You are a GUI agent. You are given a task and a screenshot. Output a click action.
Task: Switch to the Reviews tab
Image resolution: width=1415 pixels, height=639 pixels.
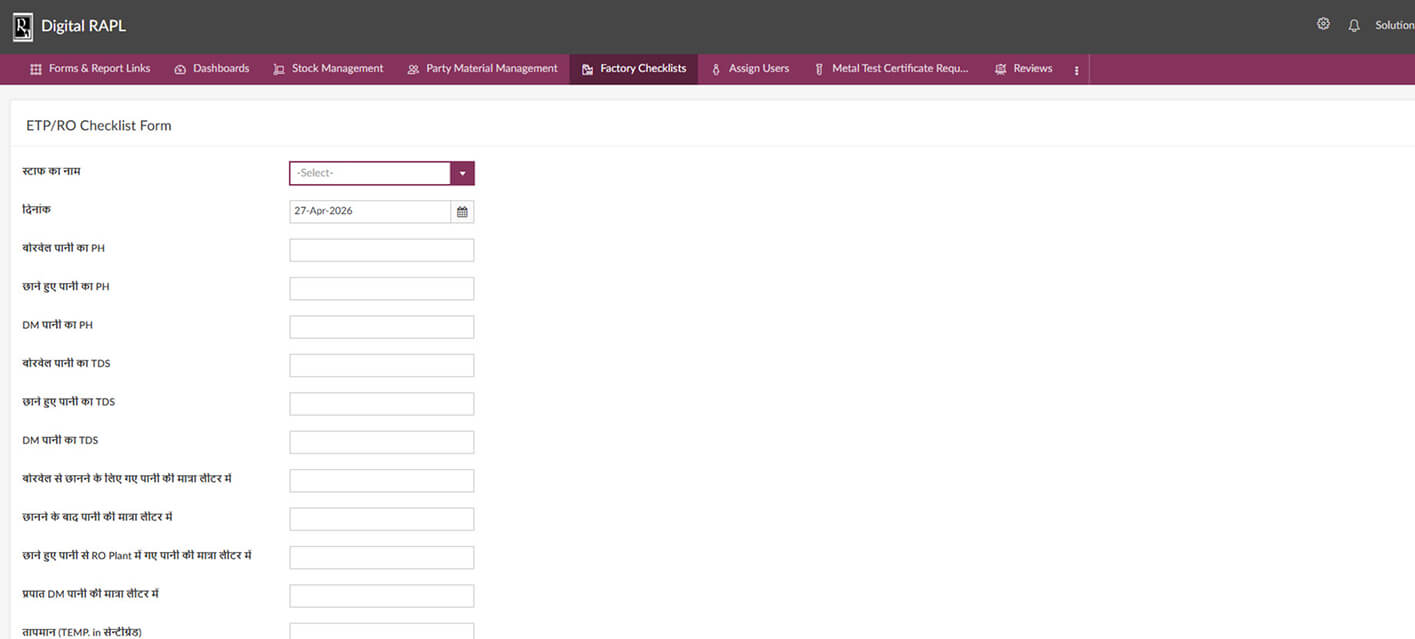[x=1023, y=69]
